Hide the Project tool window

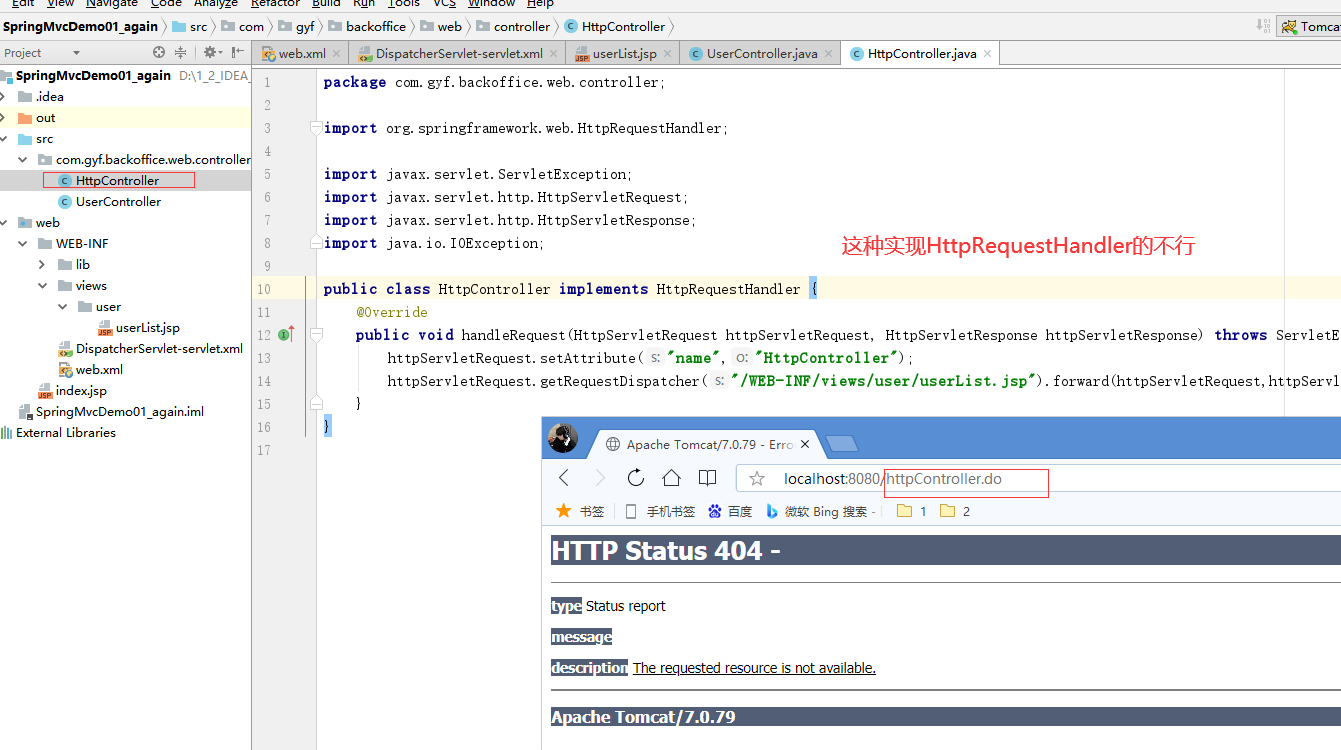(238, 52)
